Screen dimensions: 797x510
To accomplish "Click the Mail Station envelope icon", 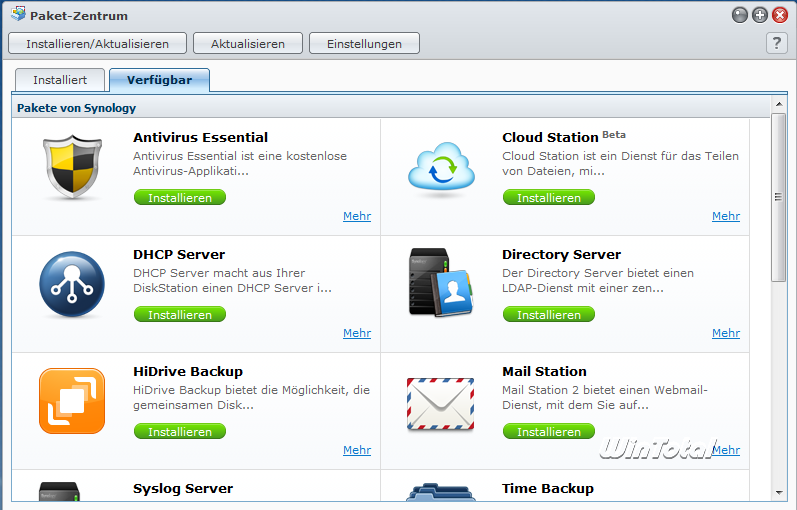I will point(441,404).
